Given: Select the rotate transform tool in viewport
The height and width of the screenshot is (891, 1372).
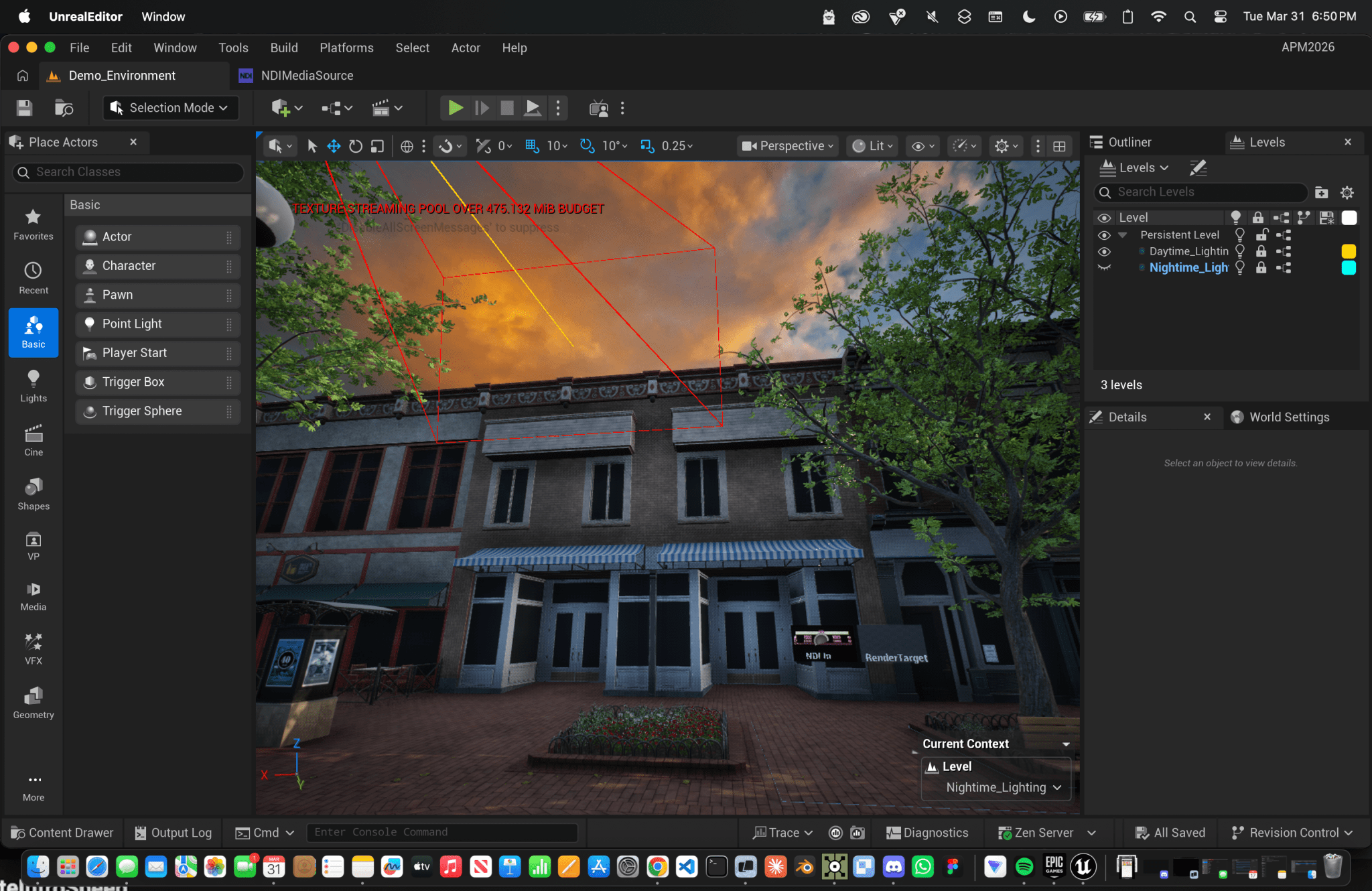Looking at the screenshot, I should click(x=356, y=146).
